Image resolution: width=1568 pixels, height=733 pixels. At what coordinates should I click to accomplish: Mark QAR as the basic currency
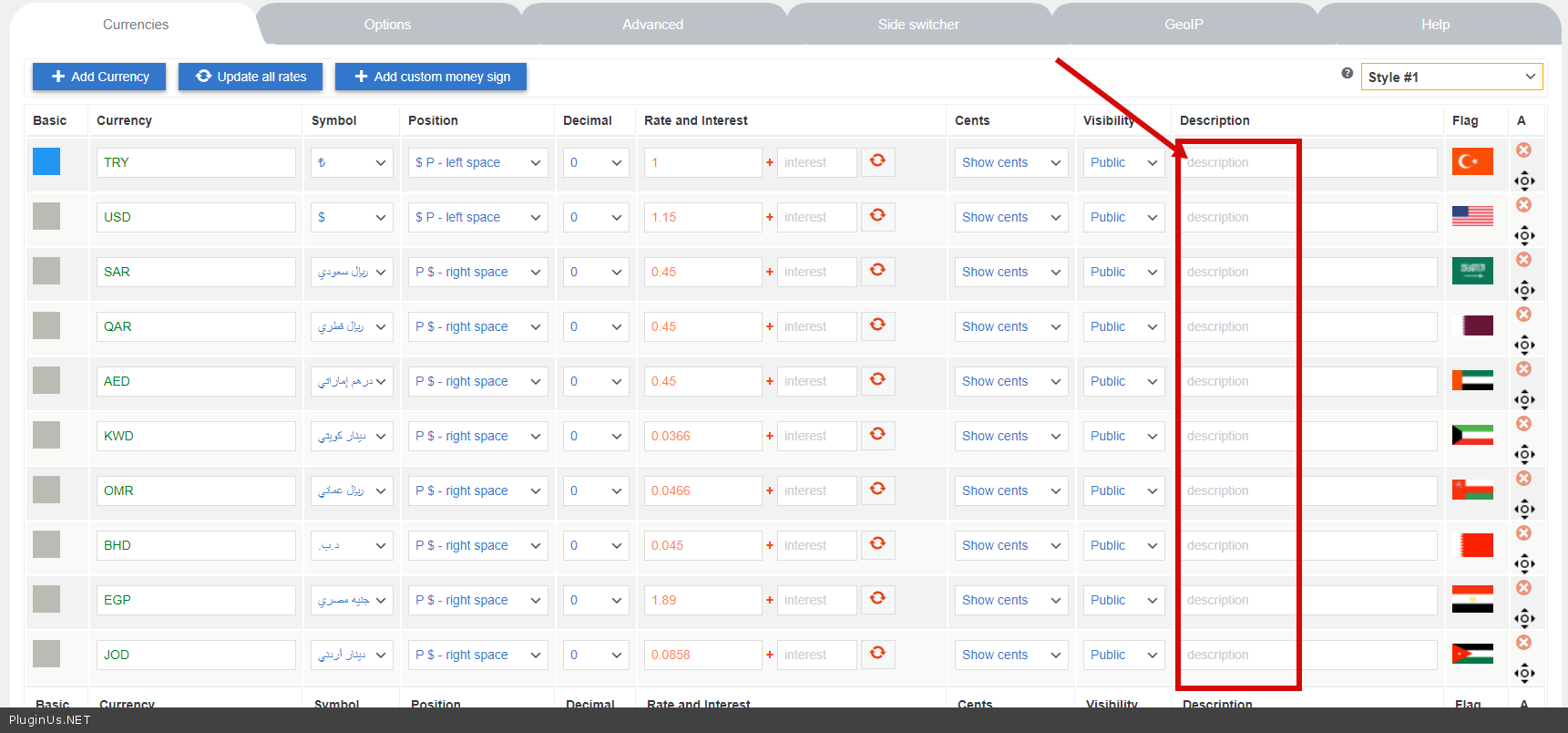tap(46, 325)
